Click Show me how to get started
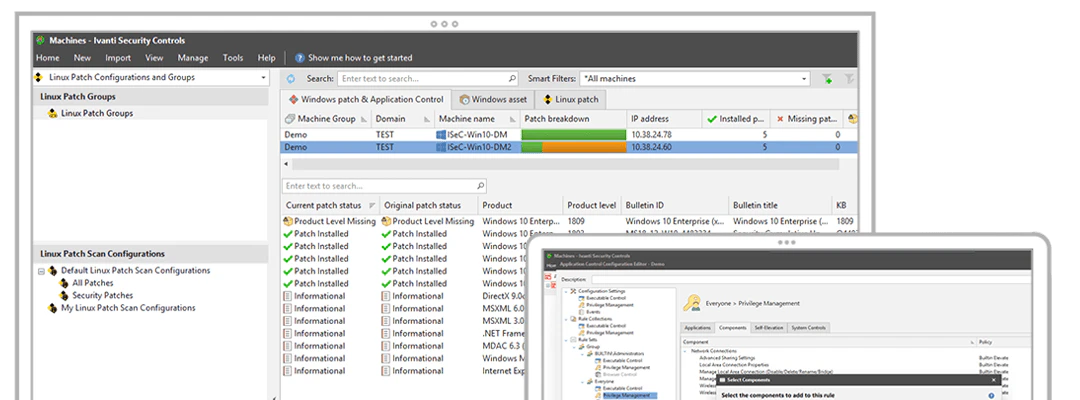 pyautogui.click(x=360, y=58)
